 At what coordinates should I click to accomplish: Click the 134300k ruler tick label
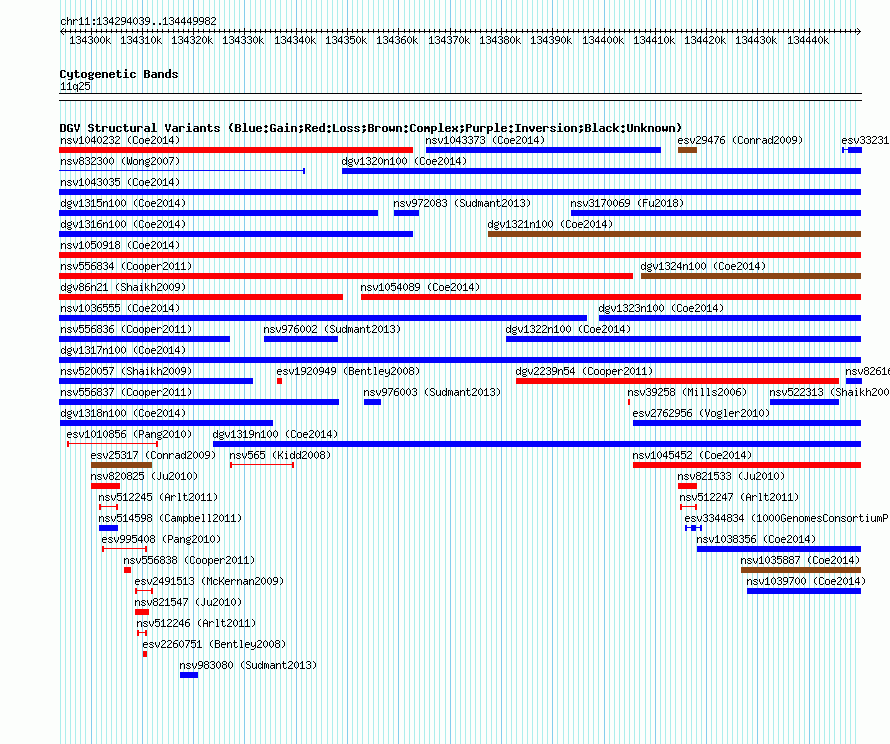coord(90,40)
